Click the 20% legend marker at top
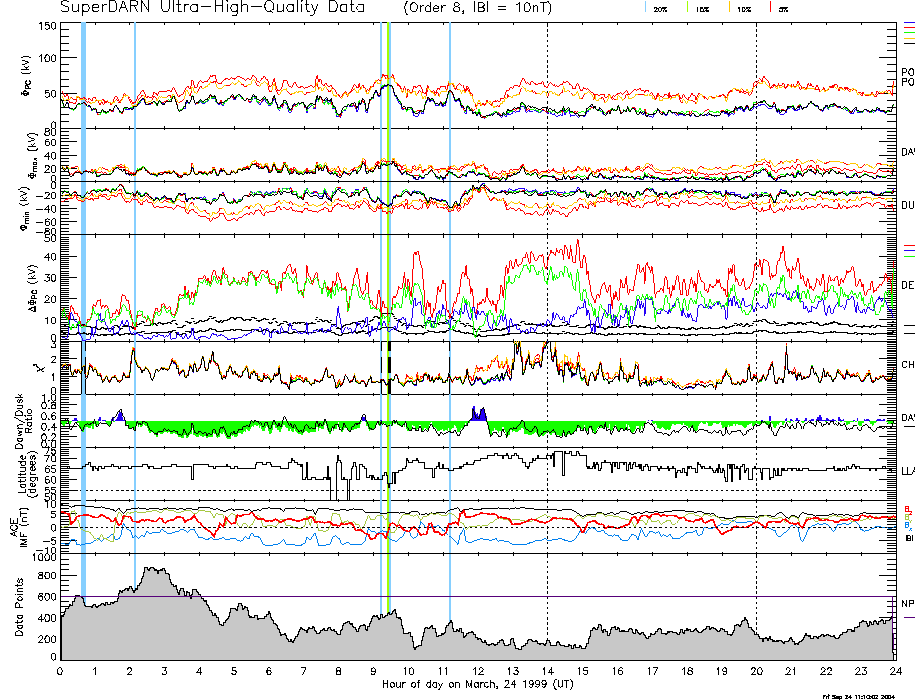 tap(660, 8)
